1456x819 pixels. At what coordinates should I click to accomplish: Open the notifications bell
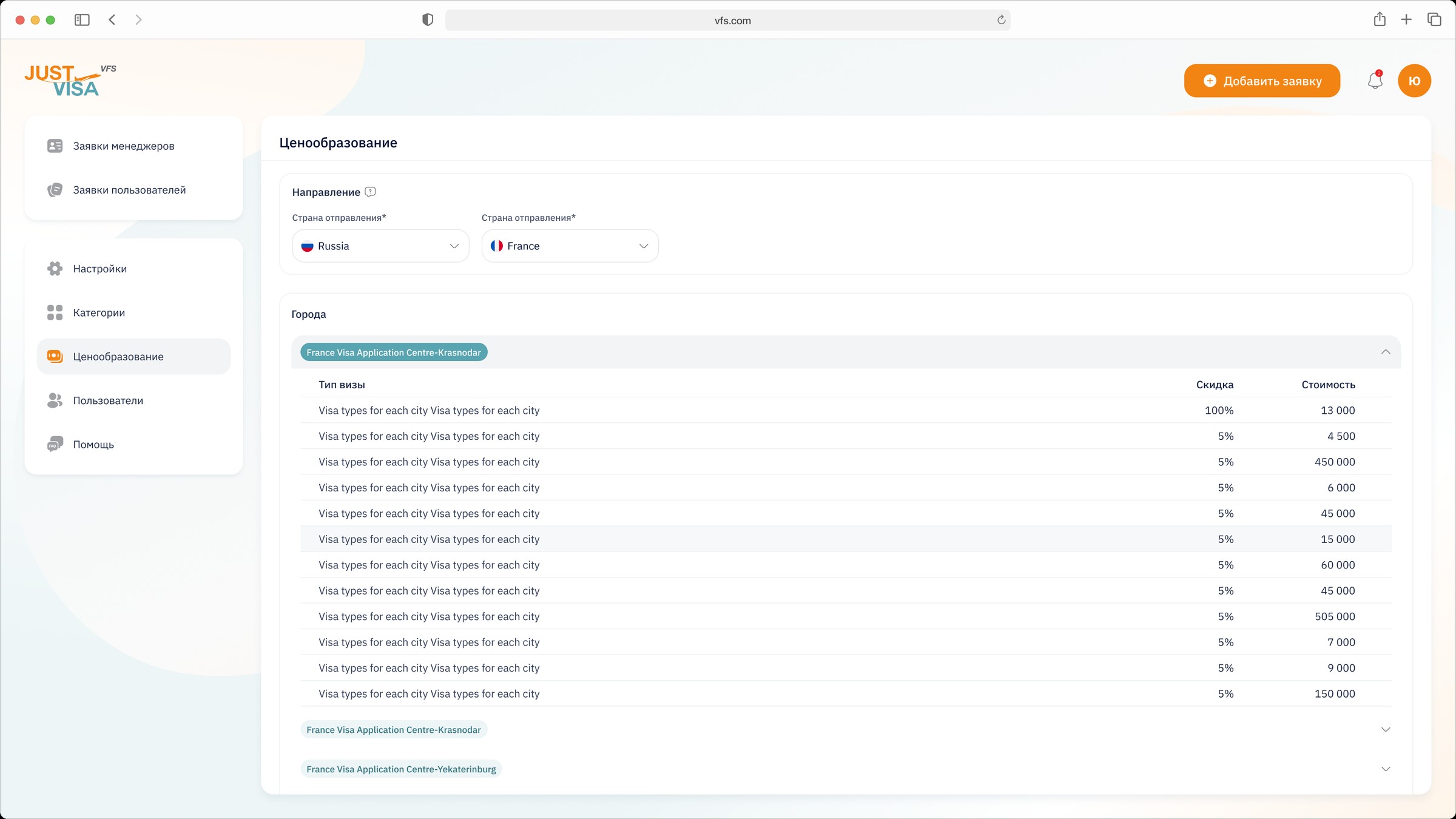tap(1375, 81)
